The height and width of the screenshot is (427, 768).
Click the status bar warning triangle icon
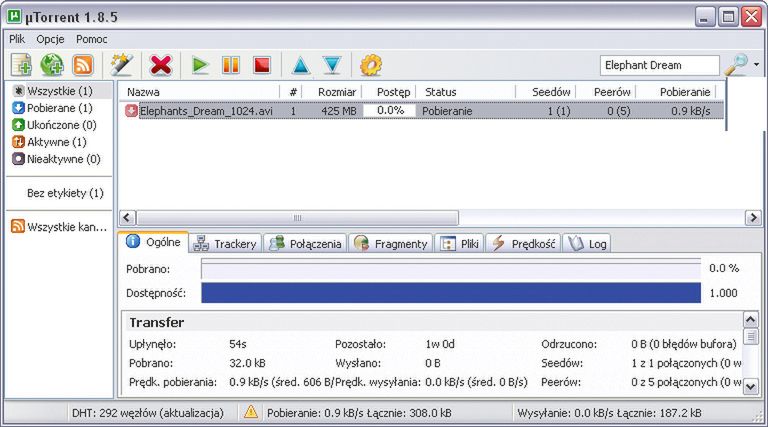coord(251,412)
